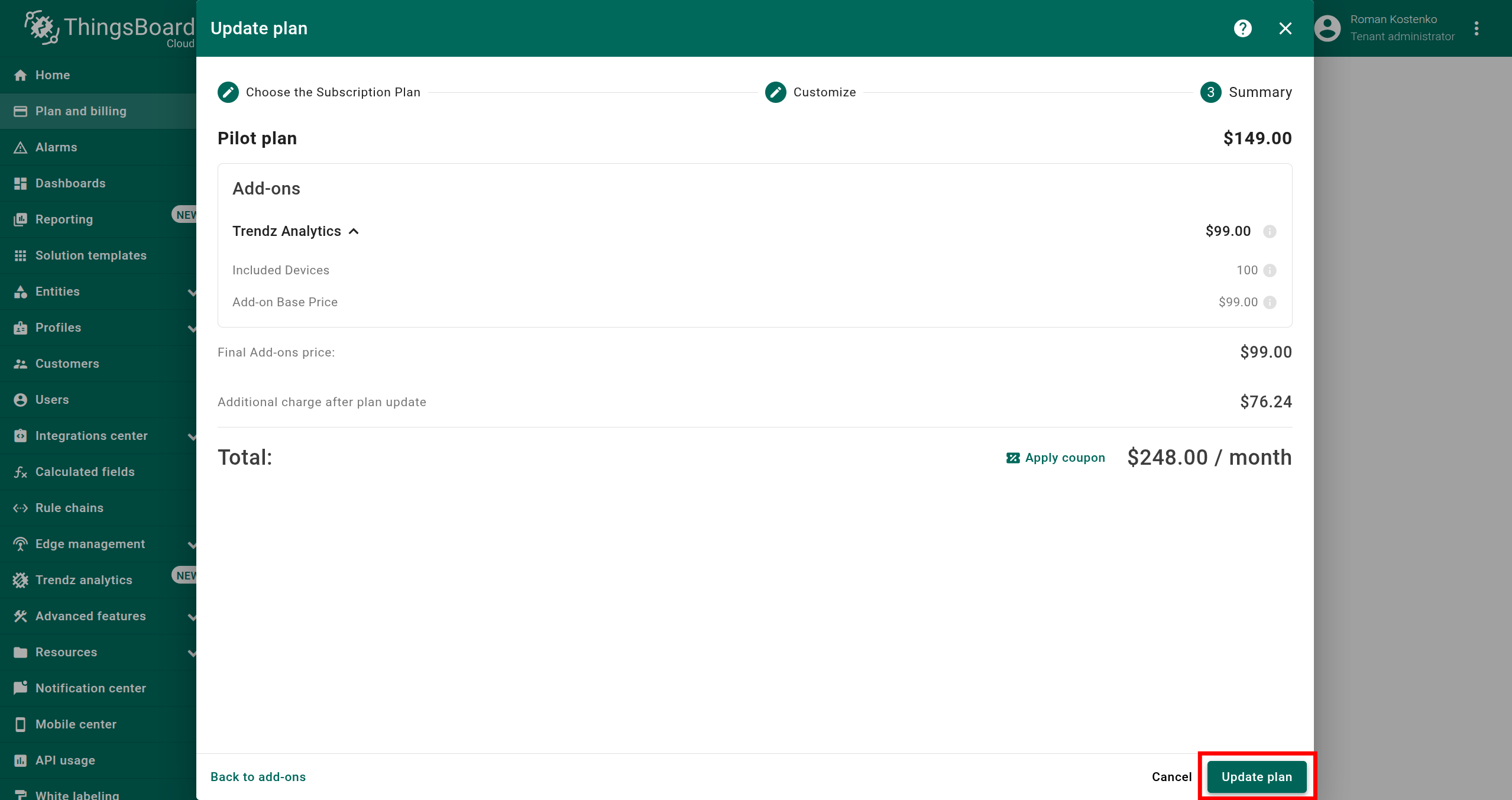
Task: Click info icon beside Add-on Base Price
Action: pos(1270,303)
